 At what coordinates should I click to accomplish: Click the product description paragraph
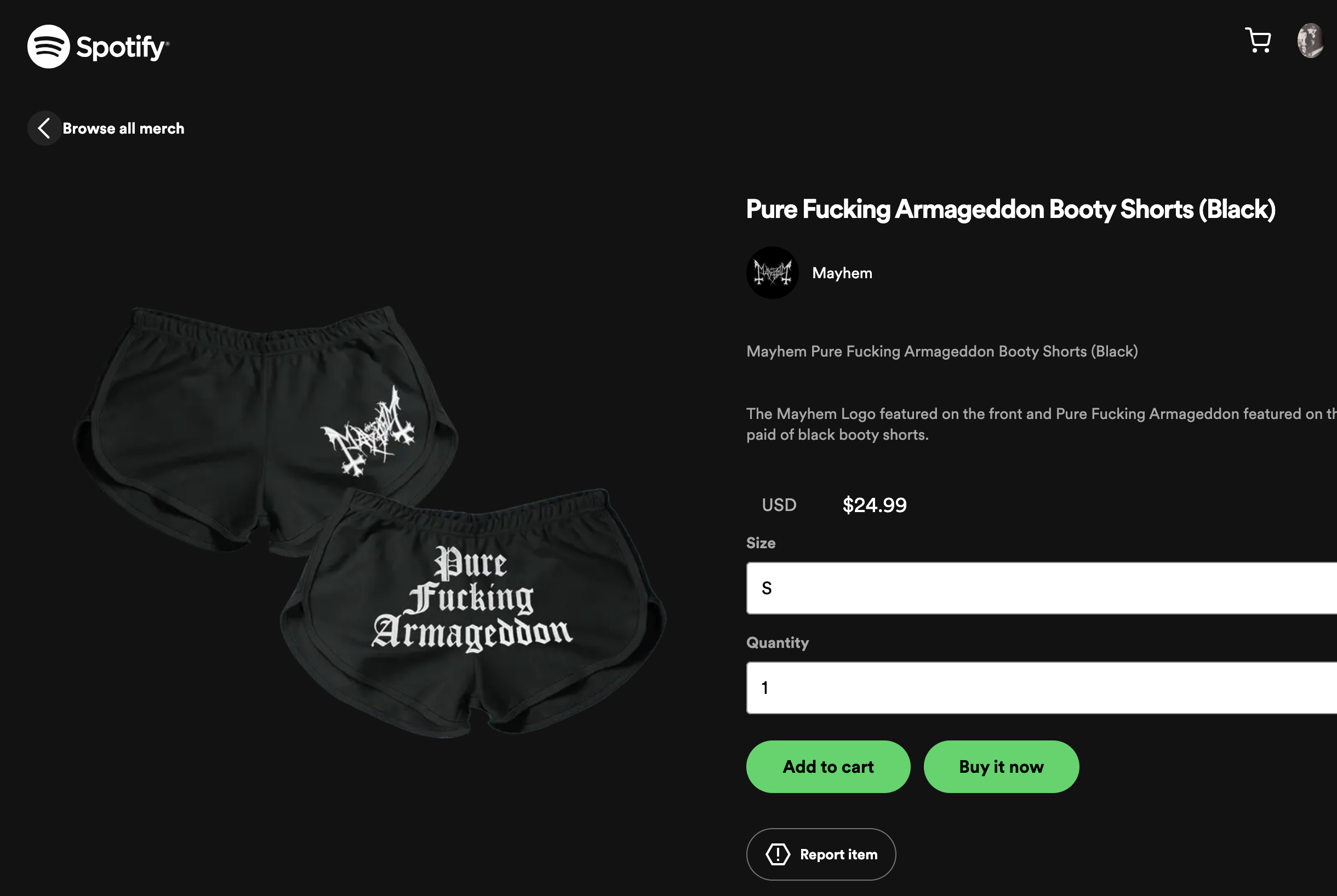pos(1042,424)
